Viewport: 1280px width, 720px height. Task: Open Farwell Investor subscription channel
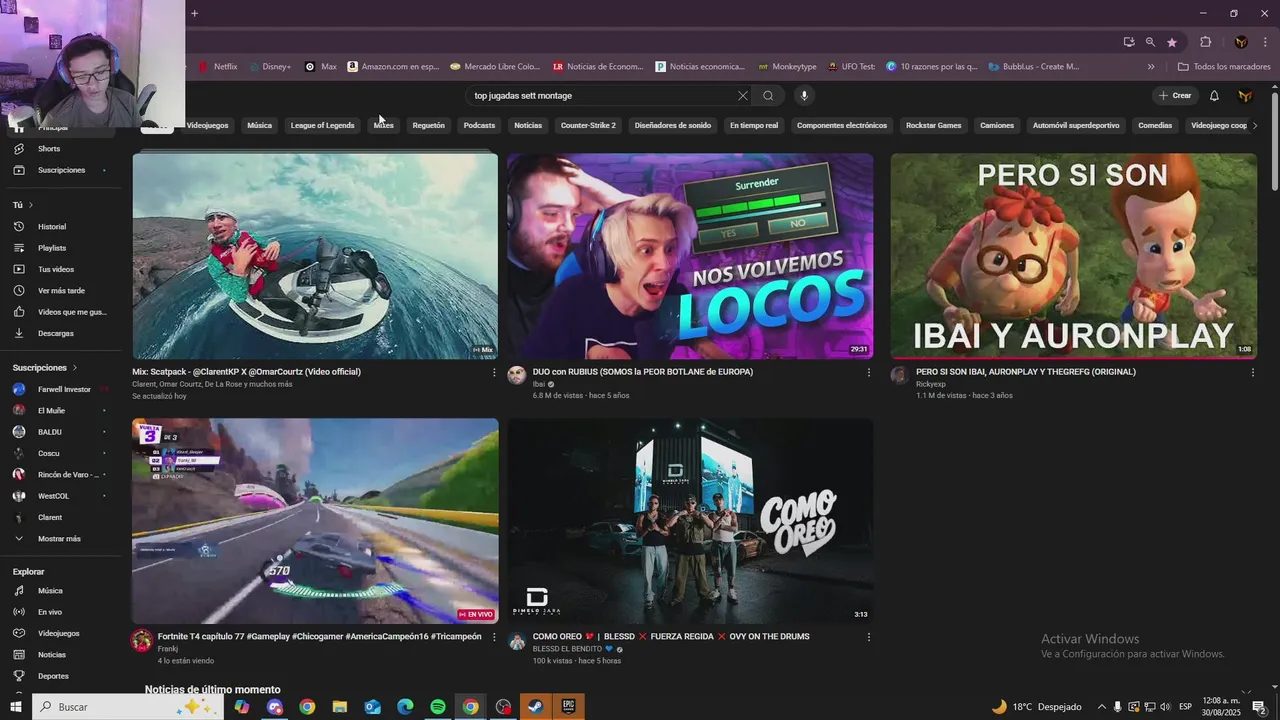64,389
